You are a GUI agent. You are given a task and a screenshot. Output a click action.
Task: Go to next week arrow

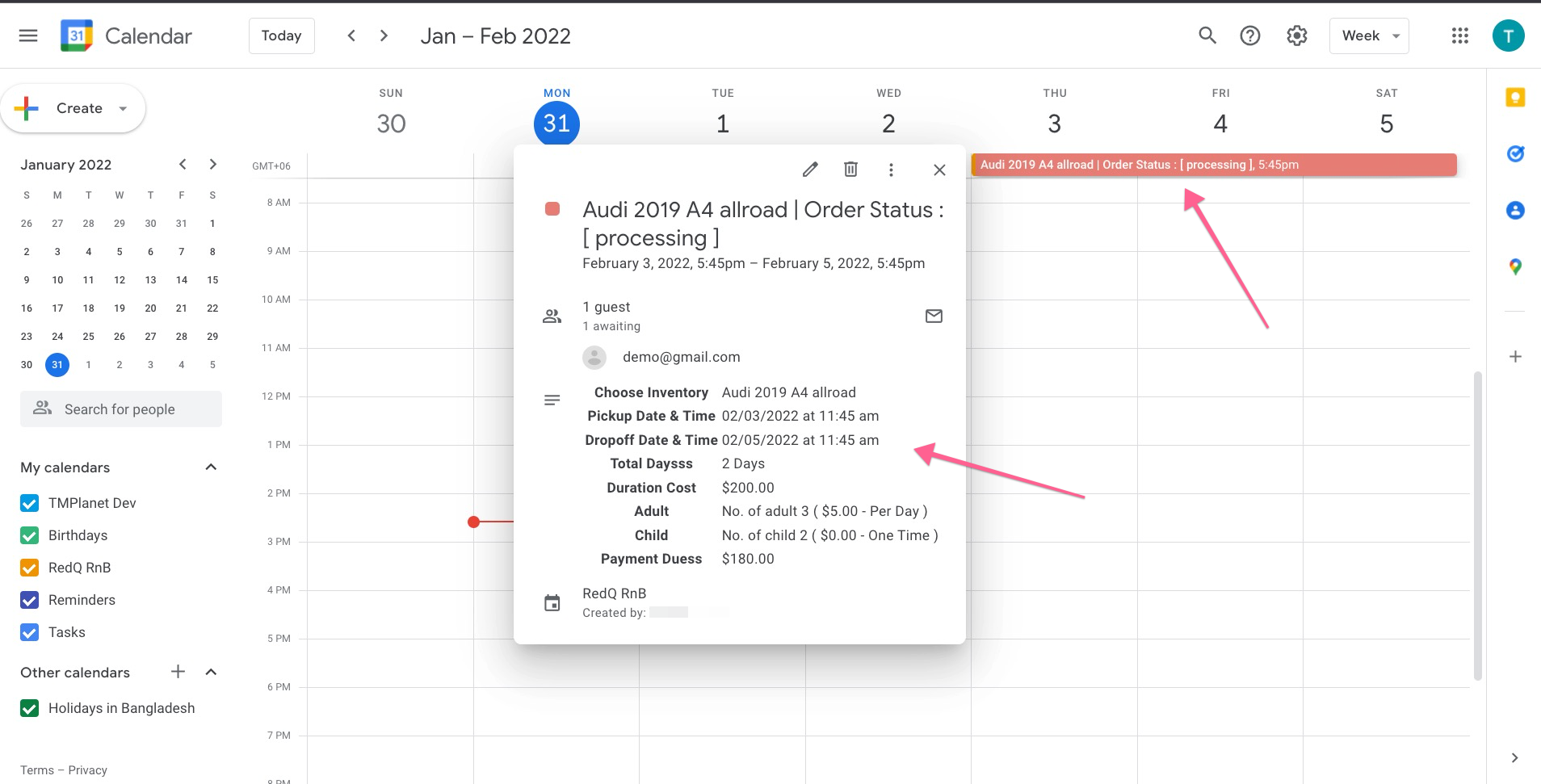point(384,36)
